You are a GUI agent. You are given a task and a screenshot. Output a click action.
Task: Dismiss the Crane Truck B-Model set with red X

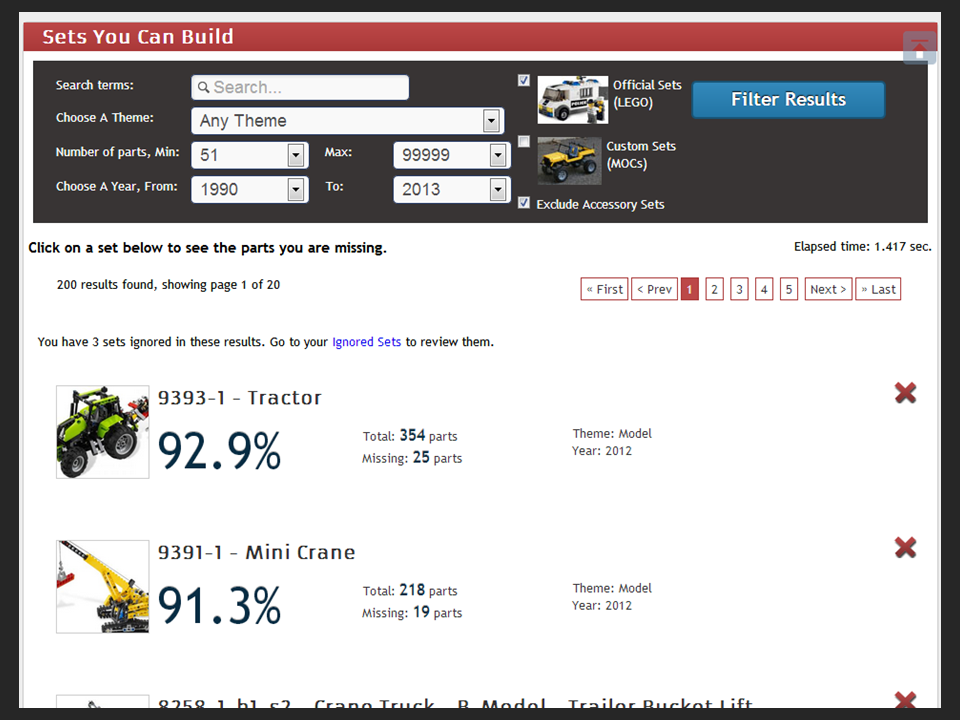905,699
